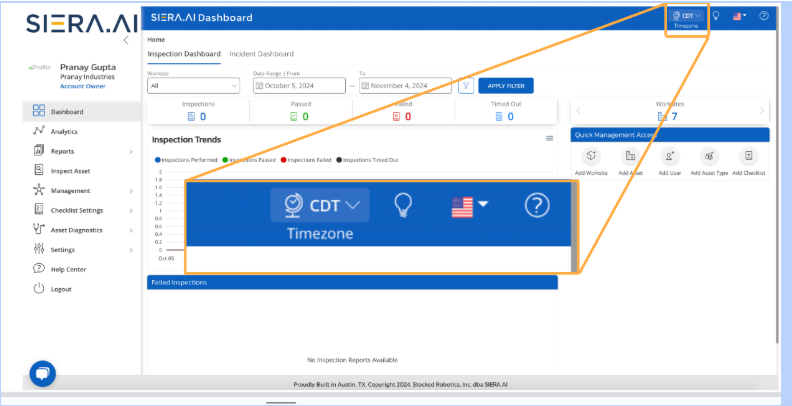Toggle Inspections Timed Out legend series

coord(367,160)
